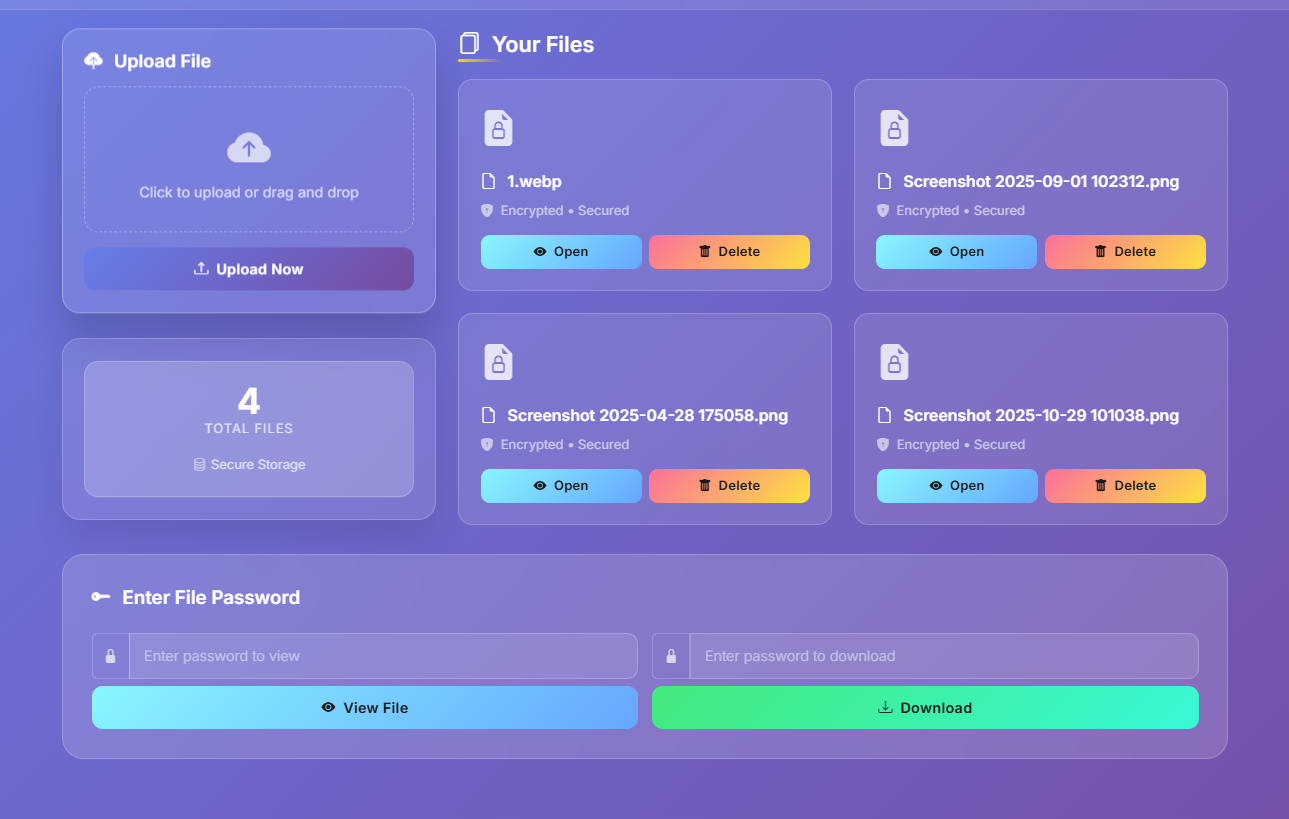The width and height of the screenshot is (1289, 819).
Task: Open Screenshot 2025-10-29 101038.png
Action: [956, 486]
